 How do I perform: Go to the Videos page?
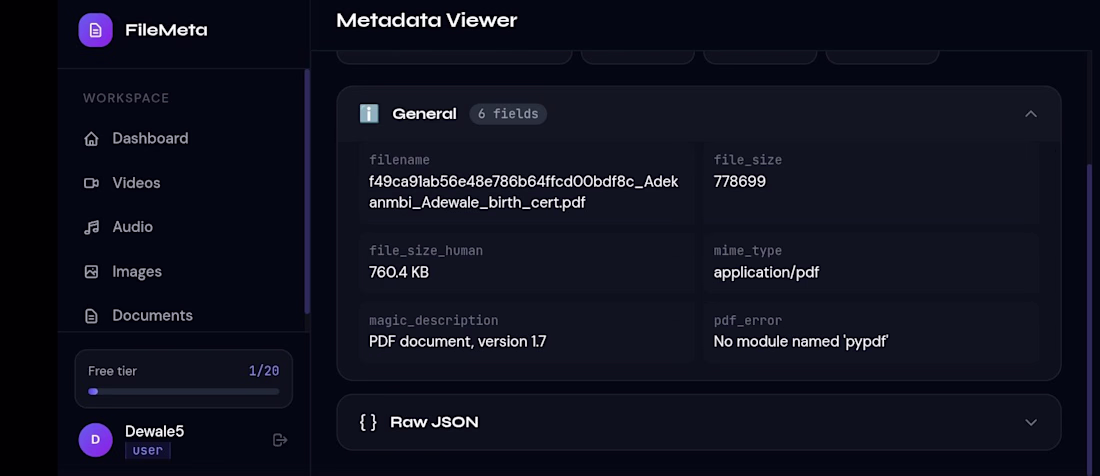[x=136, y=183]
